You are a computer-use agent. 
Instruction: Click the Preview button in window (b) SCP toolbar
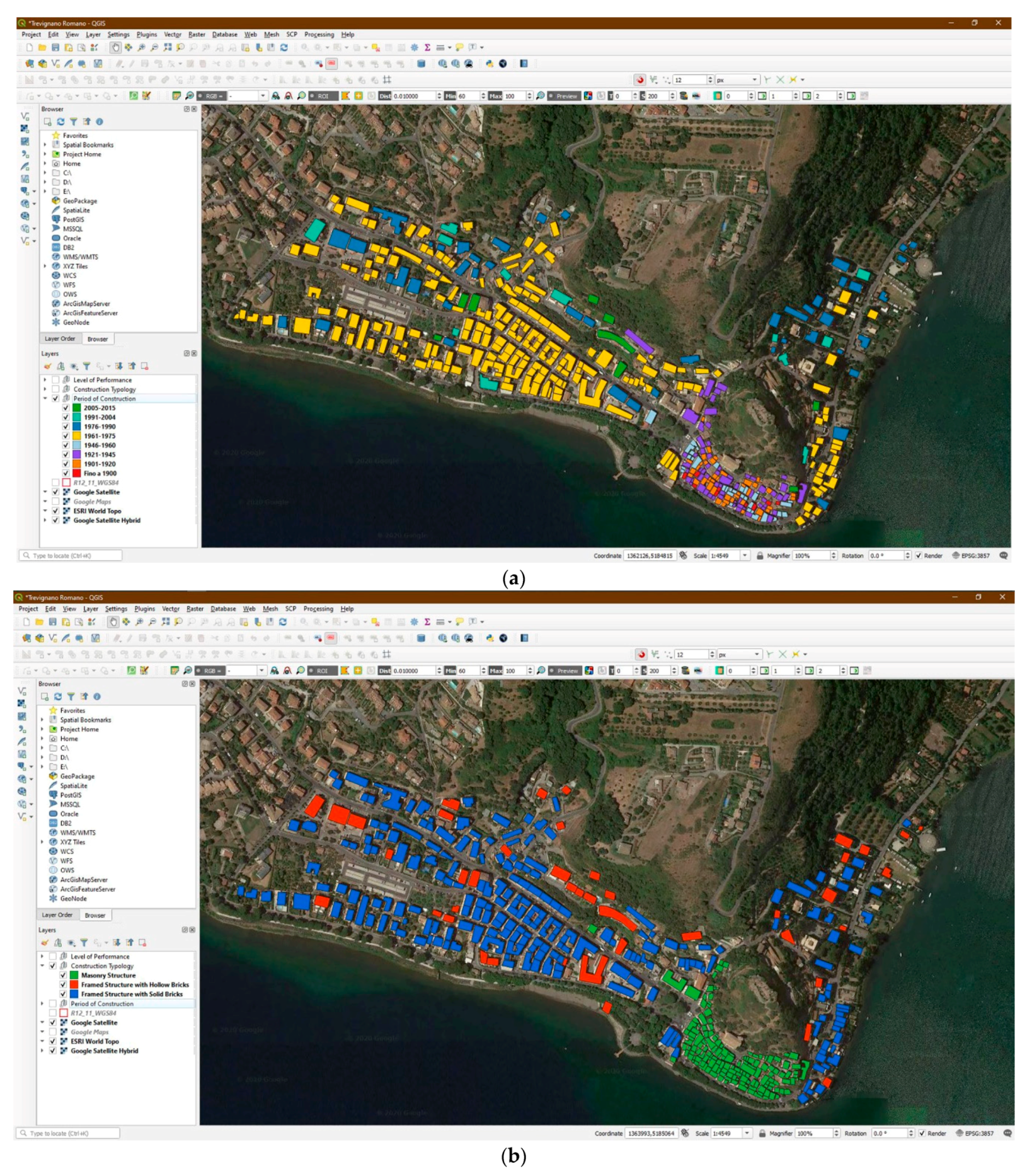(564, 671)
